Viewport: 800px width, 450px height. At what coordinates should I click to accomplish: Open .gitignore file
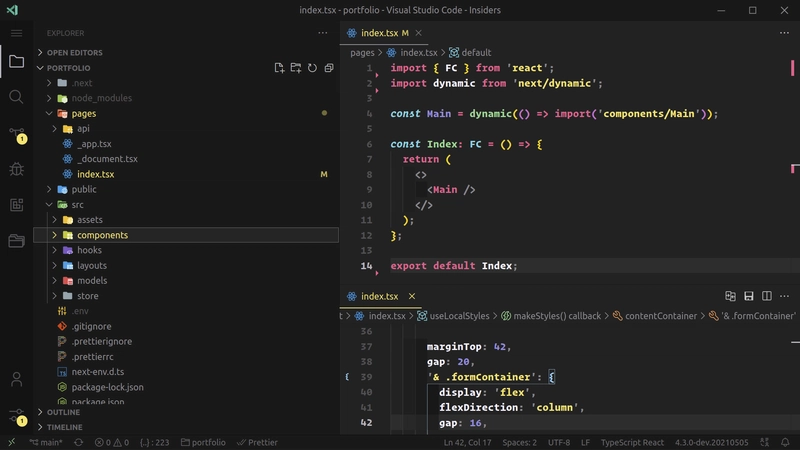pyautogui.click(x=91, y=326)
